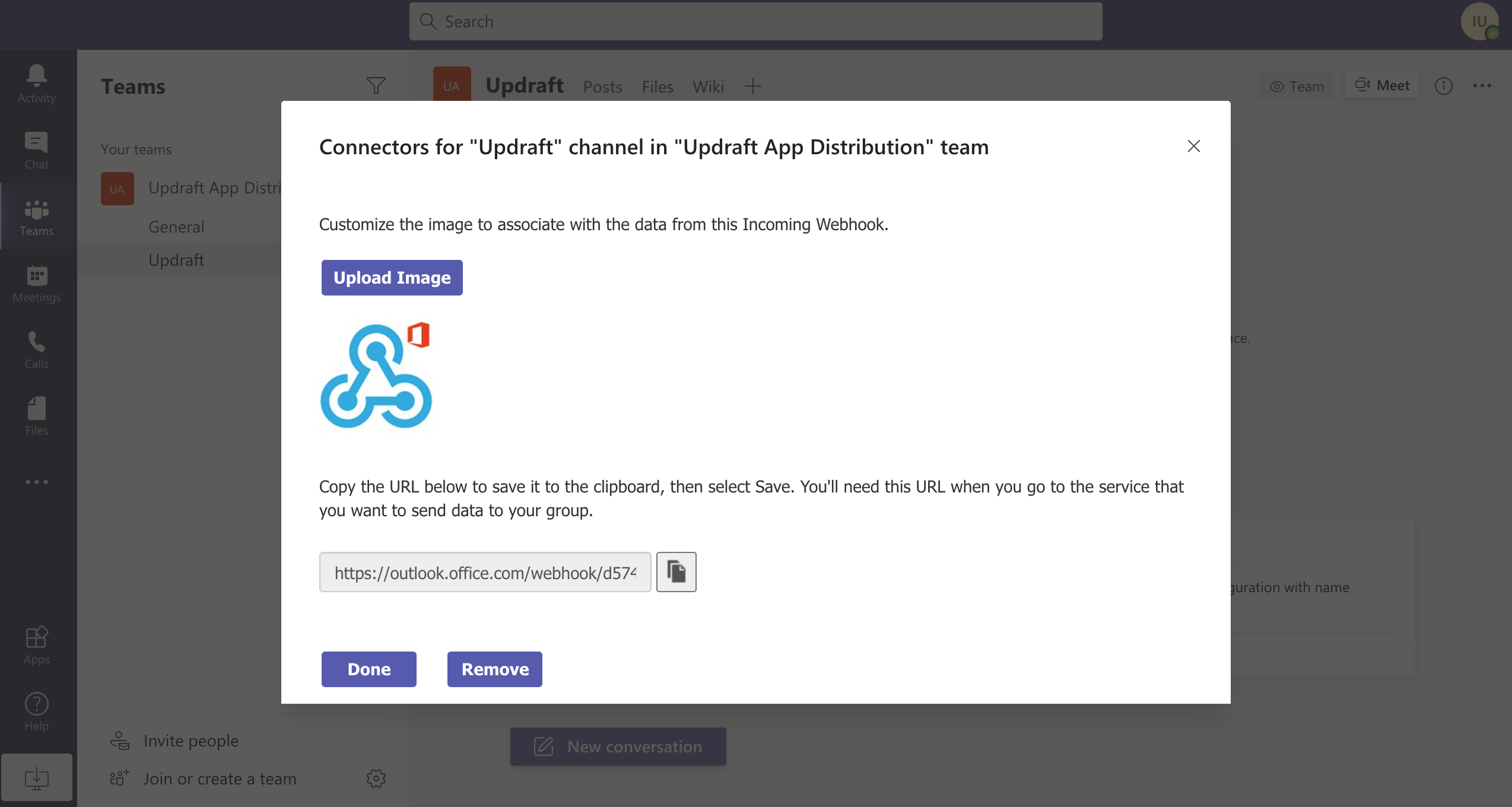Click the UA channel avatar in header
The width and height of the screenshot is (1512, 807).
(452, 84)
